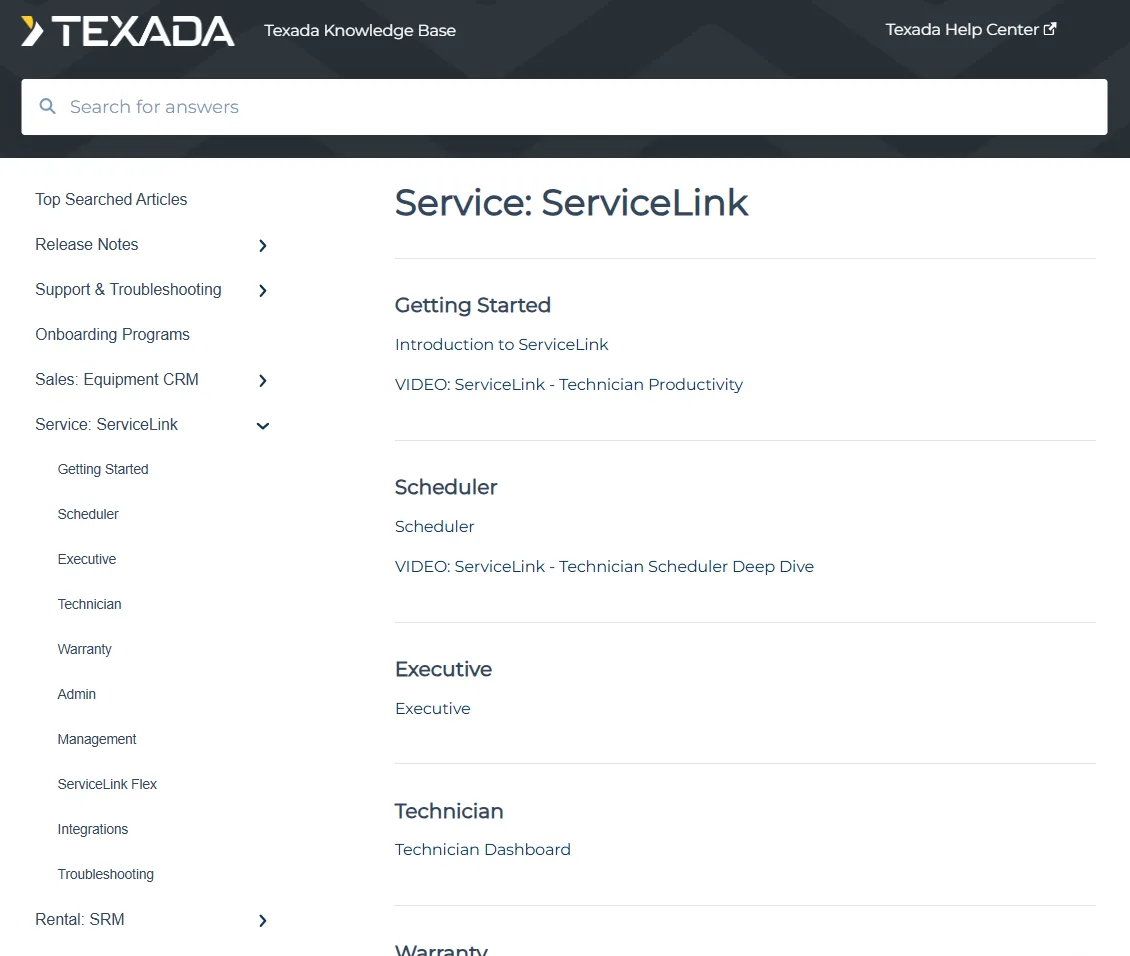Click the Texada logo

coord(128,31)
